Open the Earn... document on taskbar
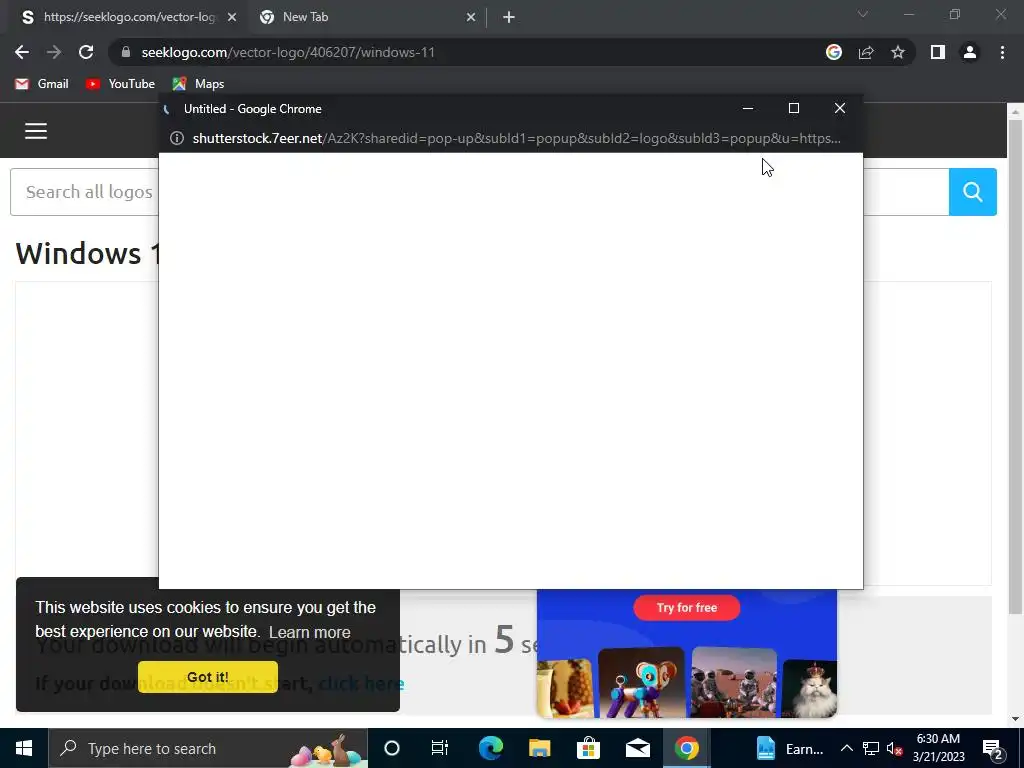The width and height of the screenshot is (1024, 768). 790,748
